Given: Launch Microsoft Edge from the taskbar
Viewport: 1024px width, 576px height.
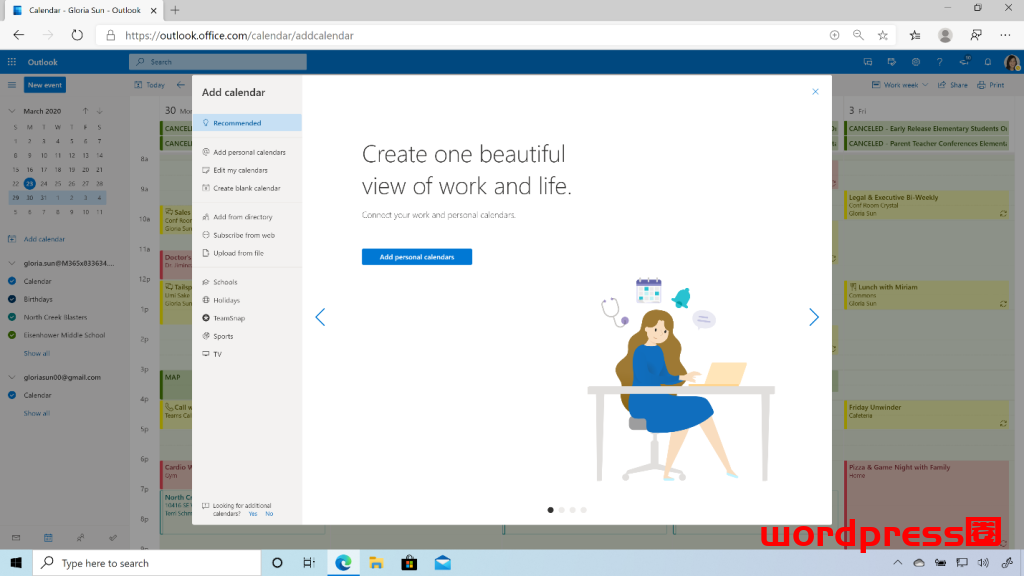Looking at the screenshot, I should pyautogui.click(x=343, y=563).
